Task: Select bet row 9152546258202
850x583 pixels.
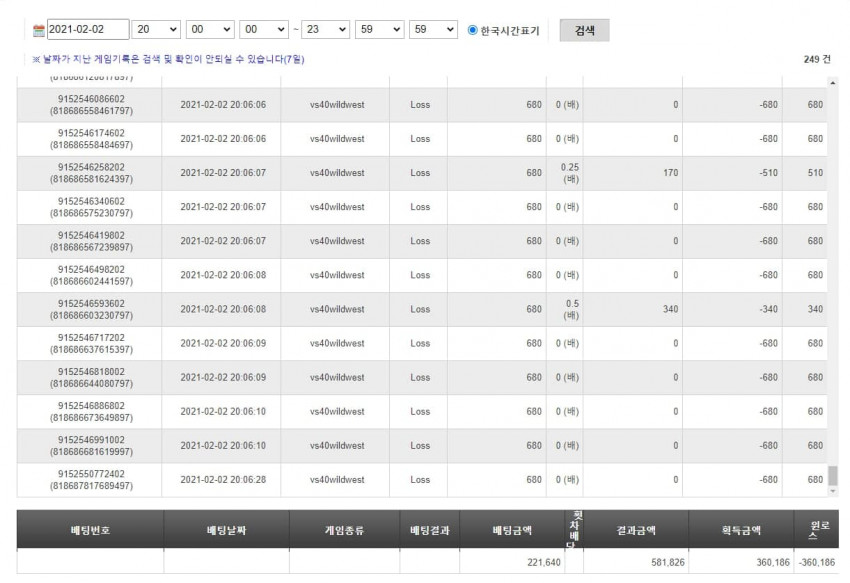Action: click(x=422, y=173)
